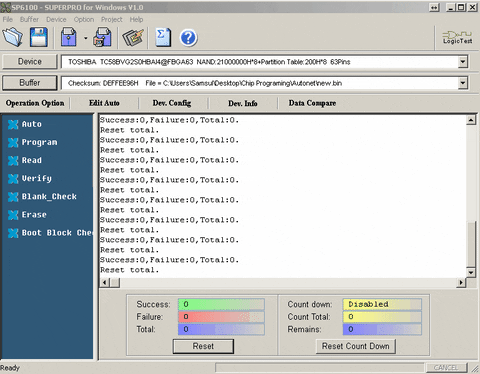Click the icon next to Auto
Image resolution: width=480 pixels, height=374 pixels.
(13, 124)
